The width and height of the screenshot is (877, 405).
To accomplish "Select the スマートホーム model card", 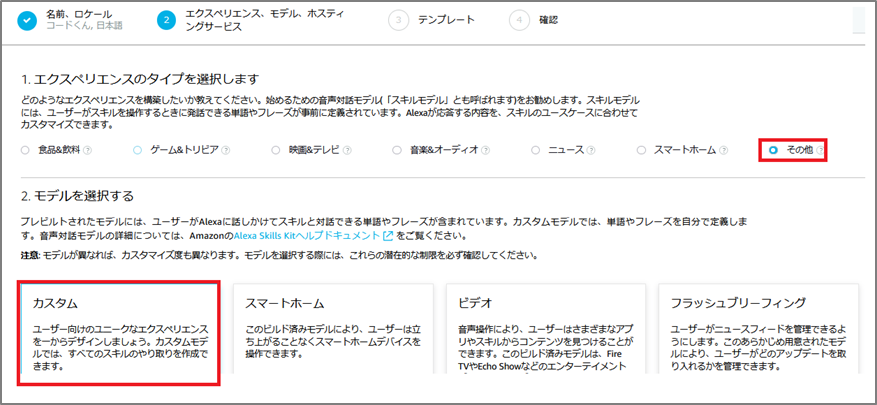I will click(x=333, y=329).
